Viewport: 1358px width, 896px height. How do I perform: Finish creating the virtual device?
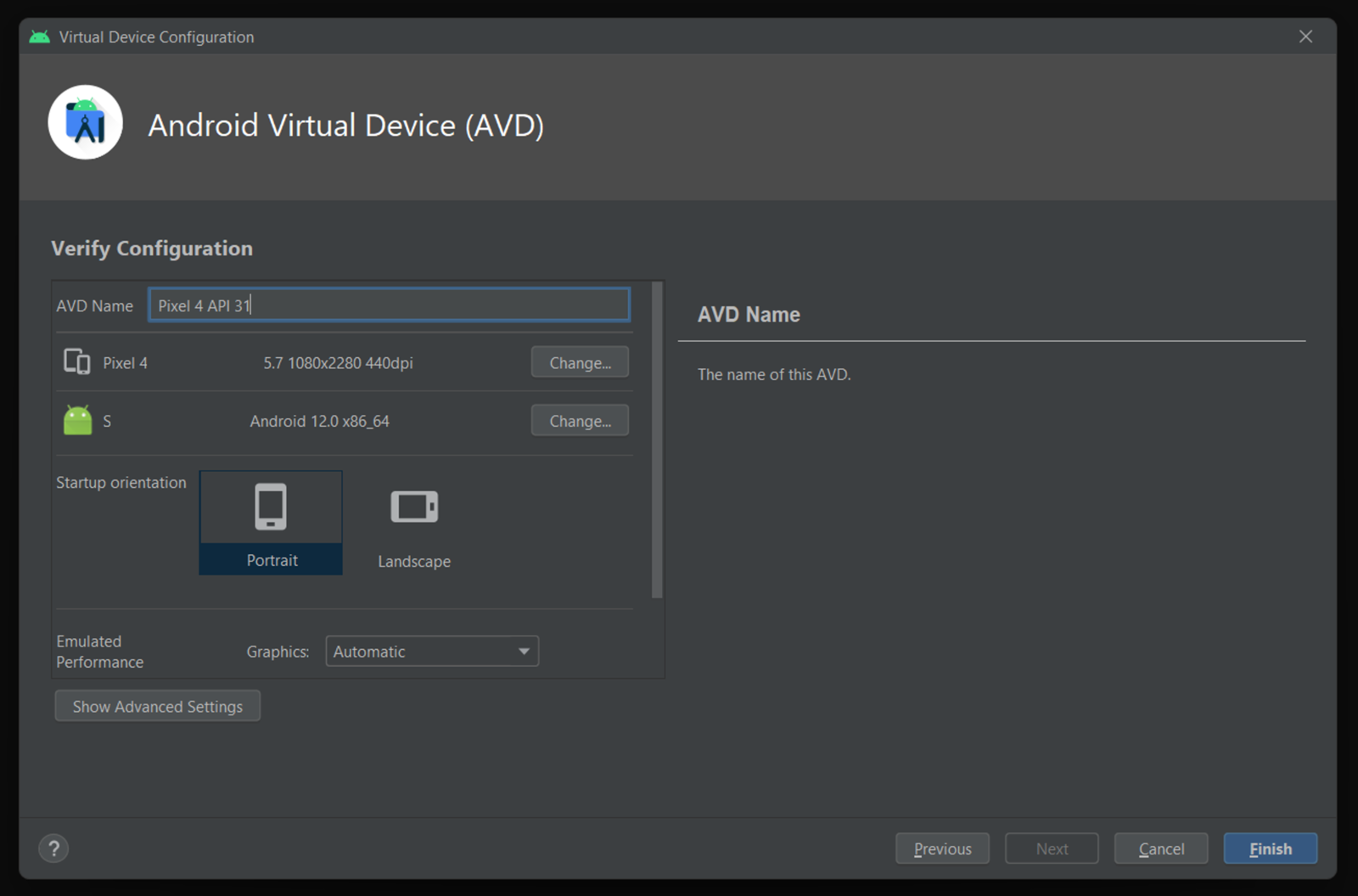point(1271,848)
